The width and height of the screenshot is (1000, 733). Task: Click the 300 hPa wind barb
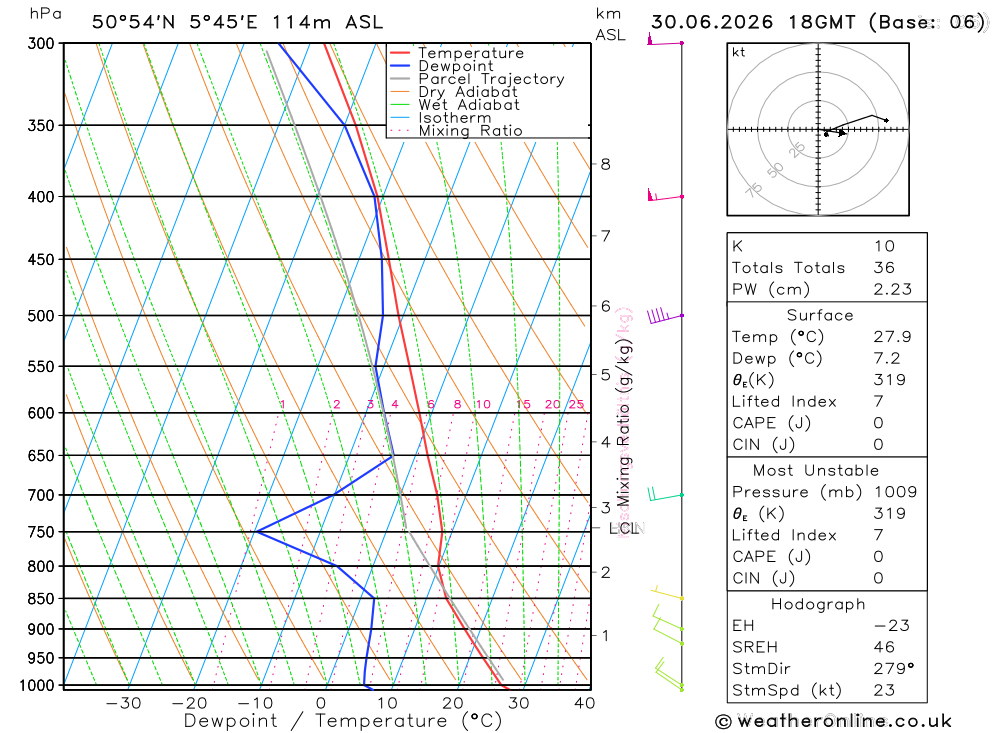(665, 41)
